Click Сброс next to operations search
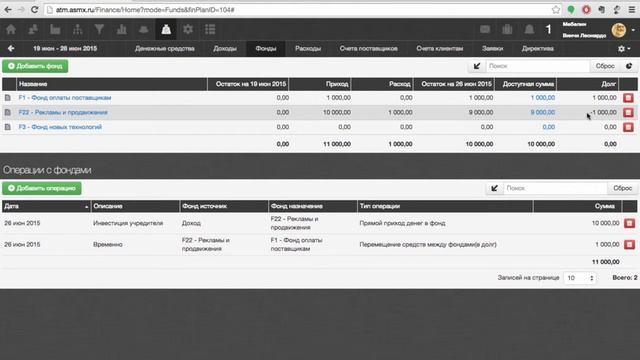 [x=622, y=188]
